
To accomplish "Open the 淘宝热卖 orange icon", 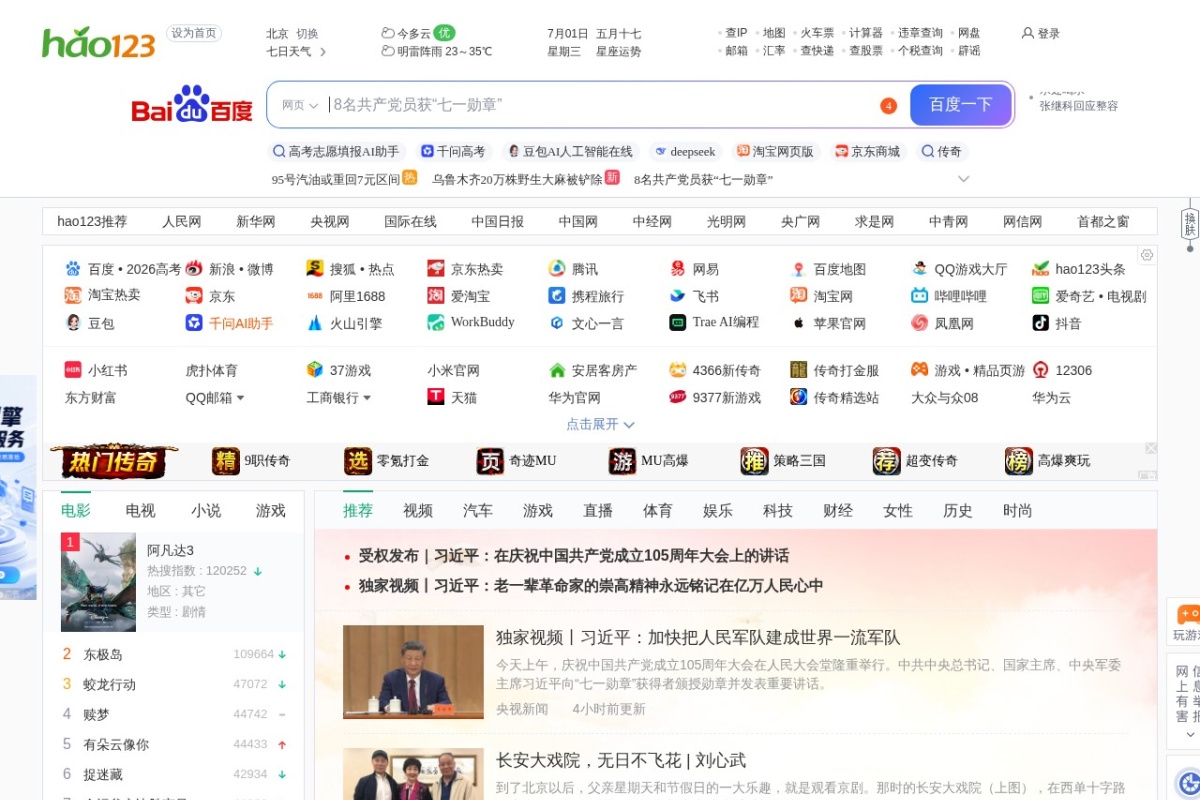I will 73,295.
